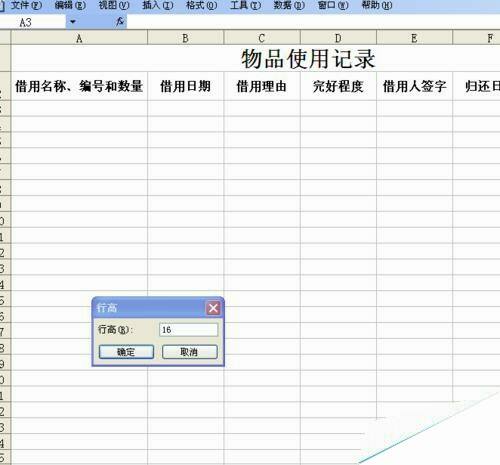Open the 格式 (Format) menu
The height and width of the screenshot is (465, 500).
[201, 5]
